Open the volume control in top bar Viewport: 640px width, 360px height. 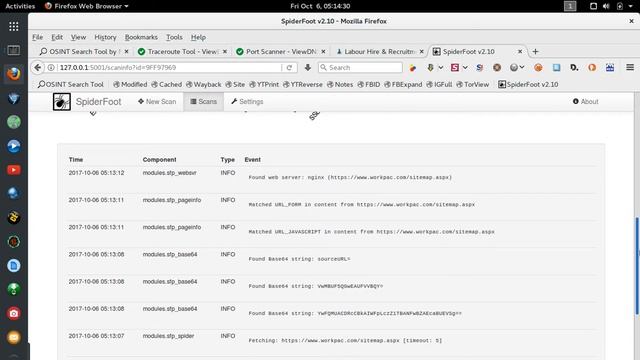(606, 6)
